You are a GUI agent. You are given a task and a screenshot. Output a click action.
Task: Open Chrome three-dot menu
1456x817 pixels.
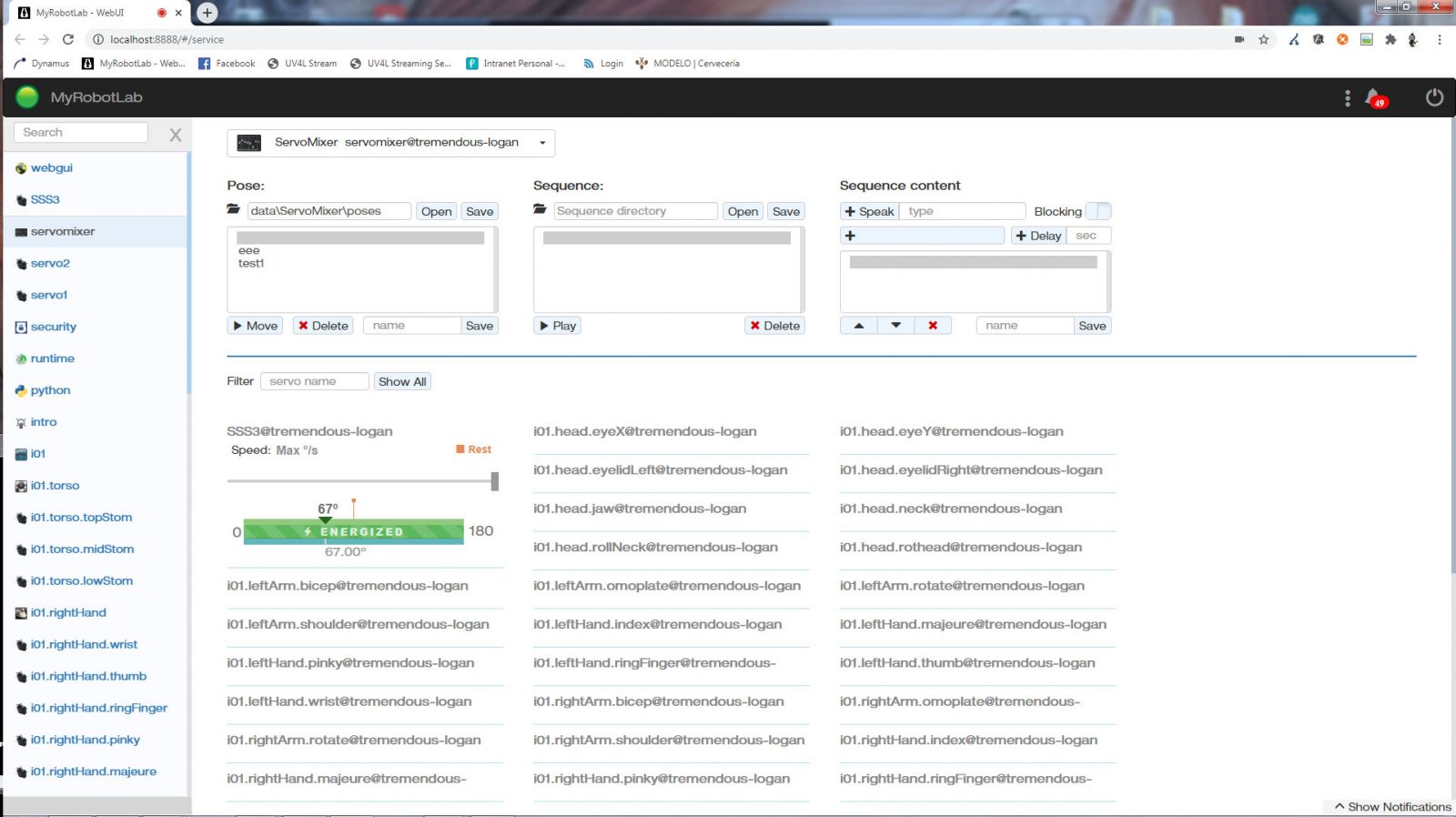click(1439, 39)
